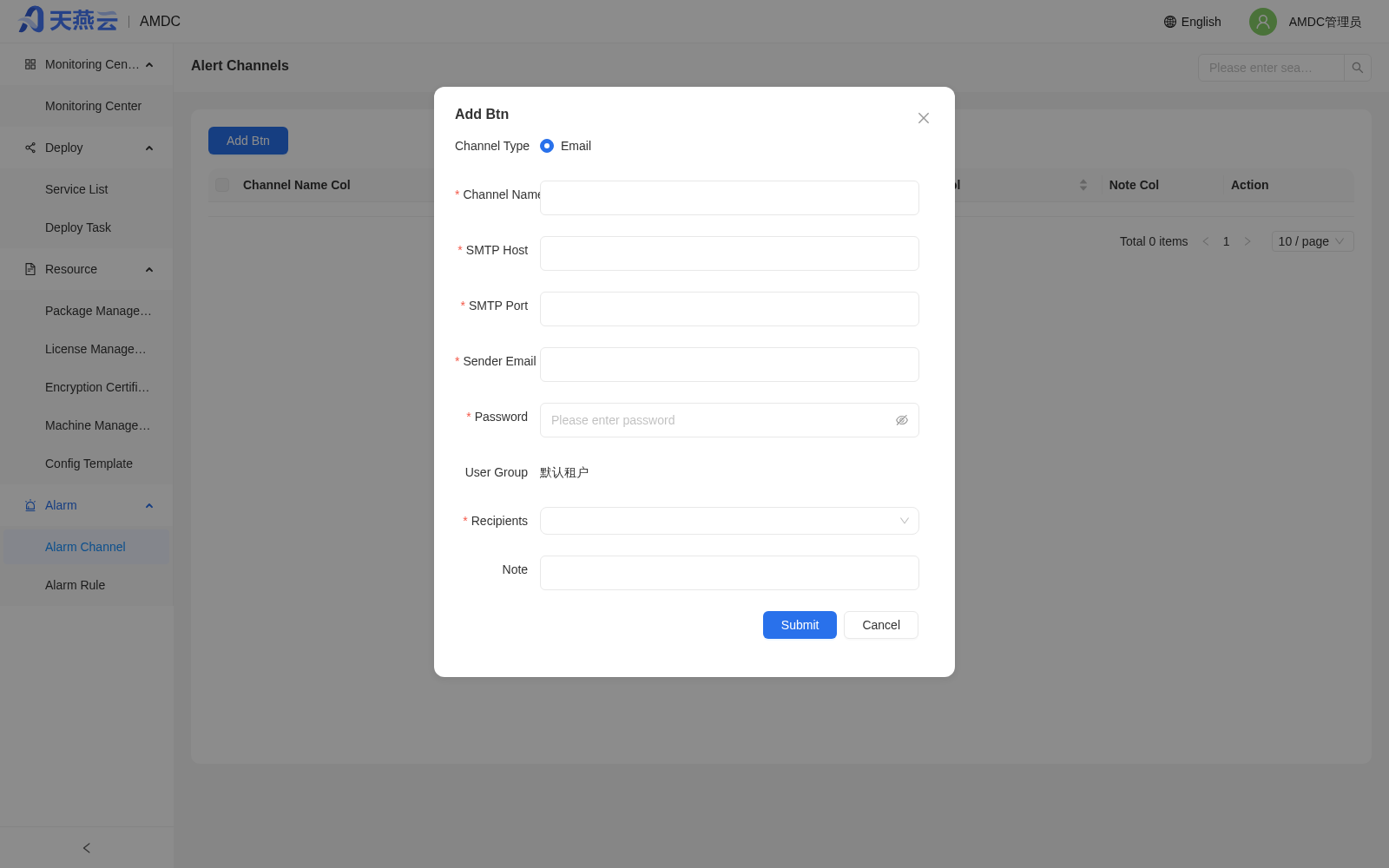Screen dimensions: 1389x868
Task: Open Config Template
Action: pyautogui.click(x=87, y=464)
